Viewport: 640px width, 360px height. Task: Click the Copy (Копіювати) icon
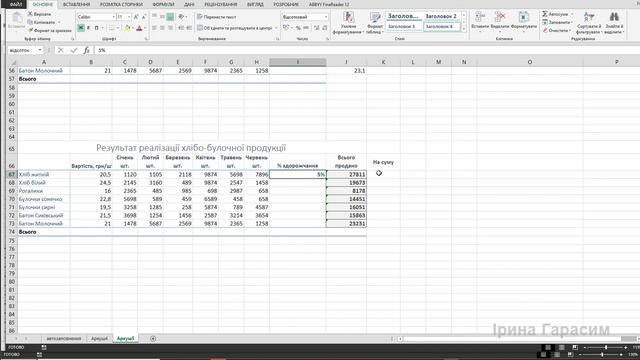[30, 22]
